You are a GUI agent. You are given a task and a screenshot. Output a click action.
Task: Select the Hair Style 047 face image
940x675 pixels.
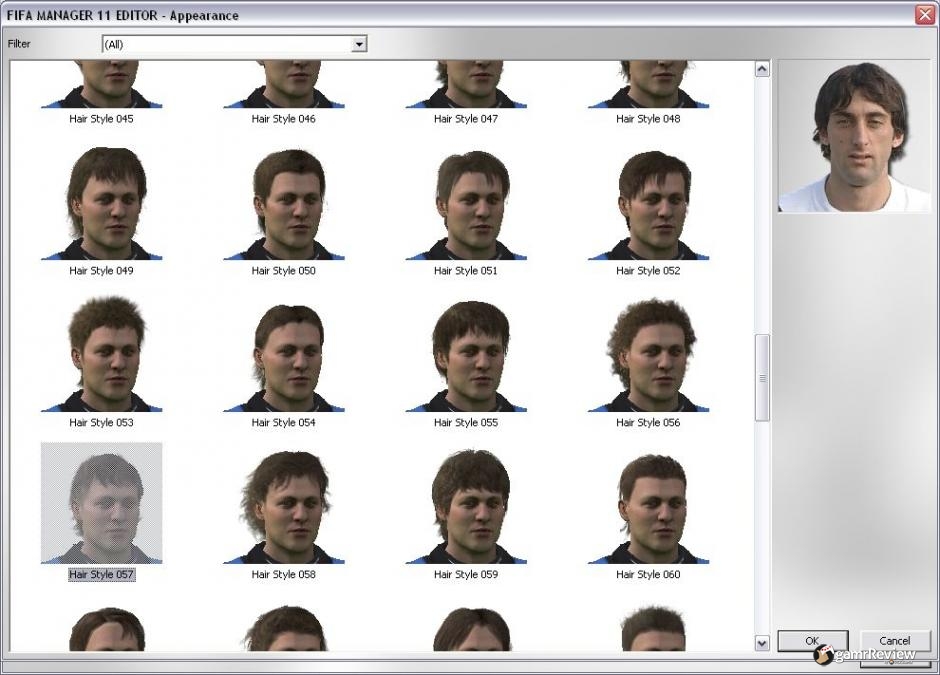(466, 84)
